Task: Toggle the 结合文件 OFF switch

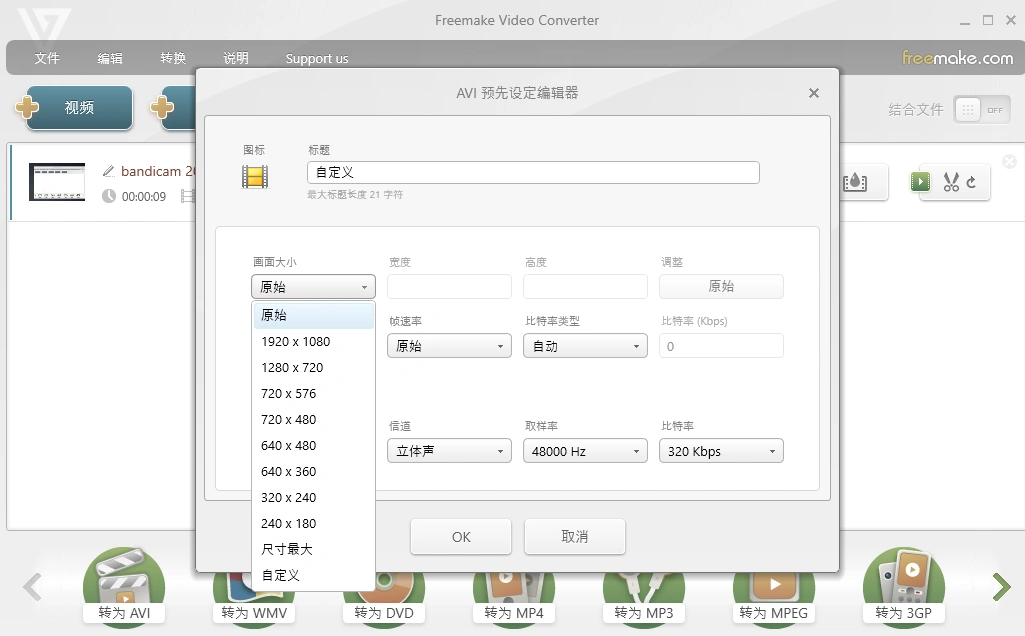Action: [981, 110]
